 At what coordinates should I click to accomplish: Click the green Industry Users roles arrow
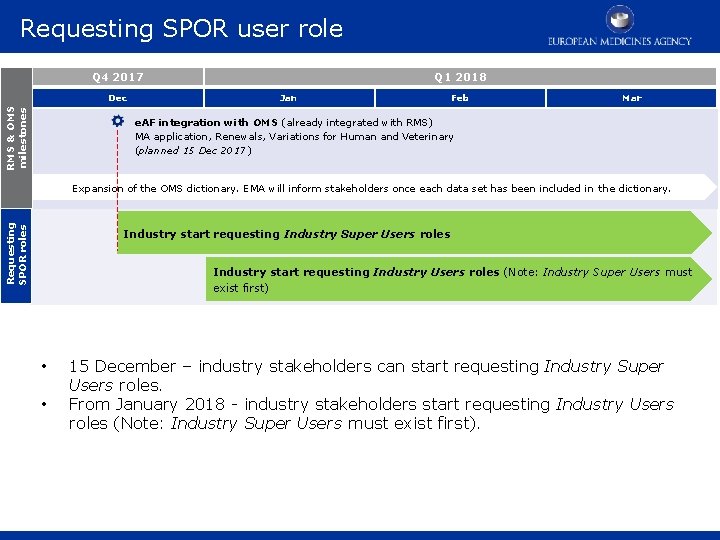click(x=459, y=279)
